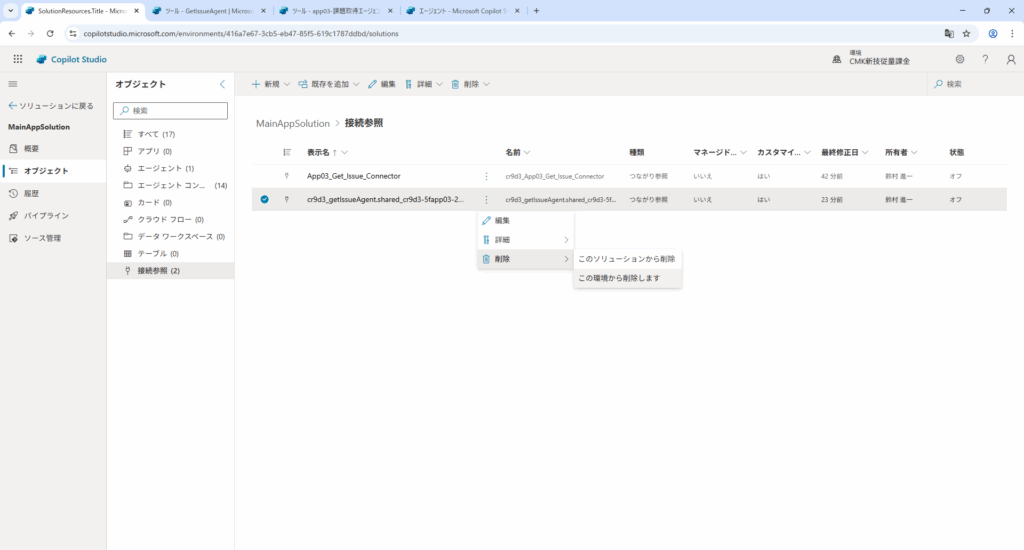
Task: Select エージェント (1) in the object tree
Action: coord(165,168)
